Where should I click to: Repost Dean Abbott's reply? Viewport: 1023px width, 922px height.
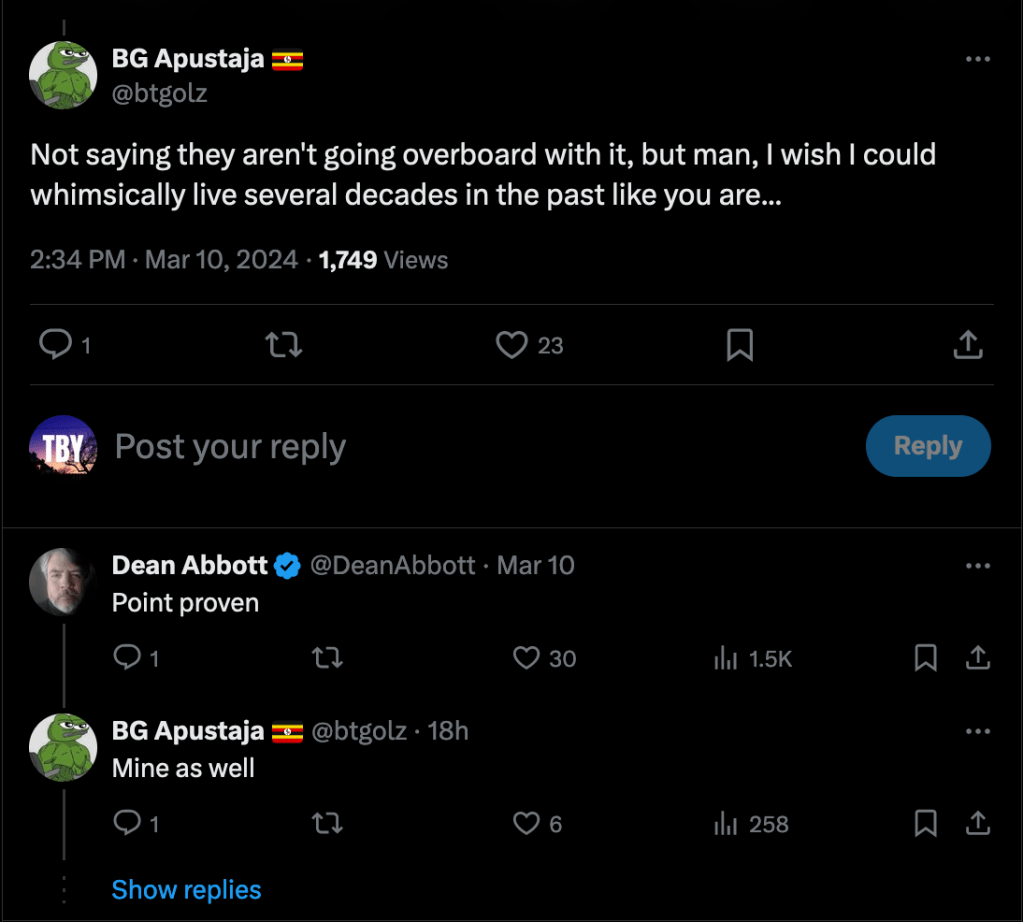tap(328, 658)
